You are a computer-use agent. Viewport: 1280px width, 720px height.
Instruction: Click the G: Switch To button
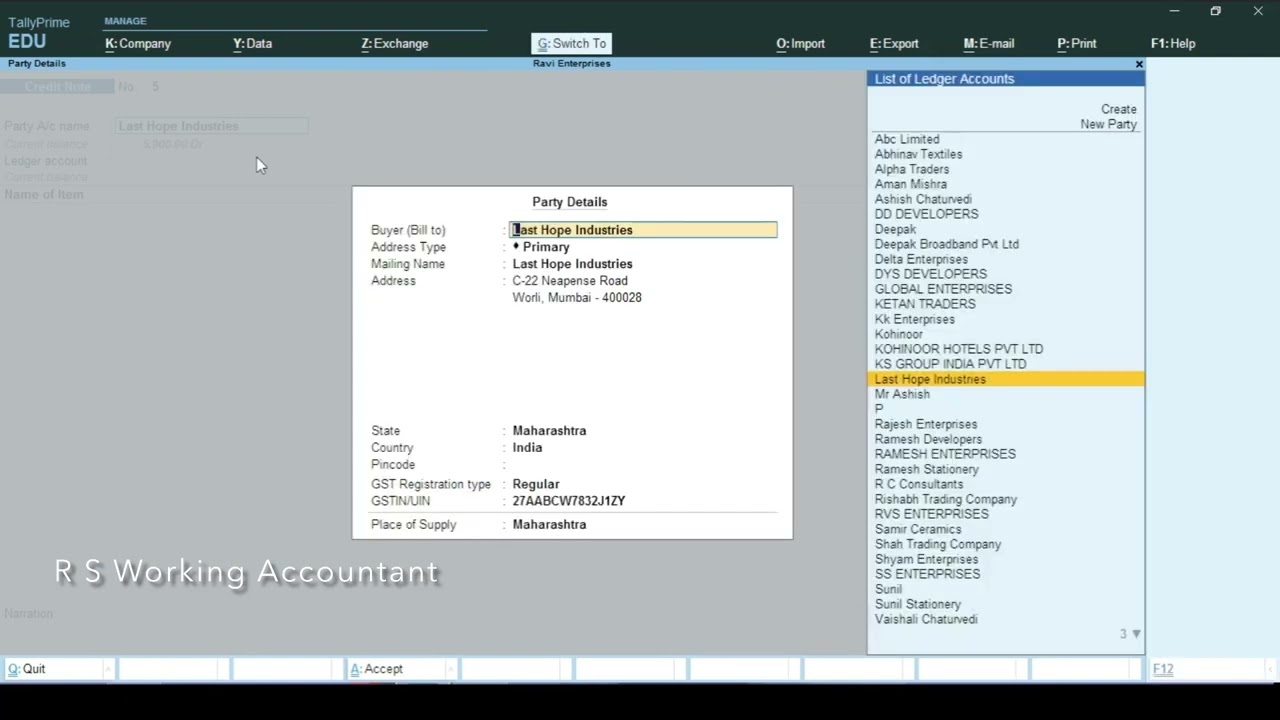point(572,43)
